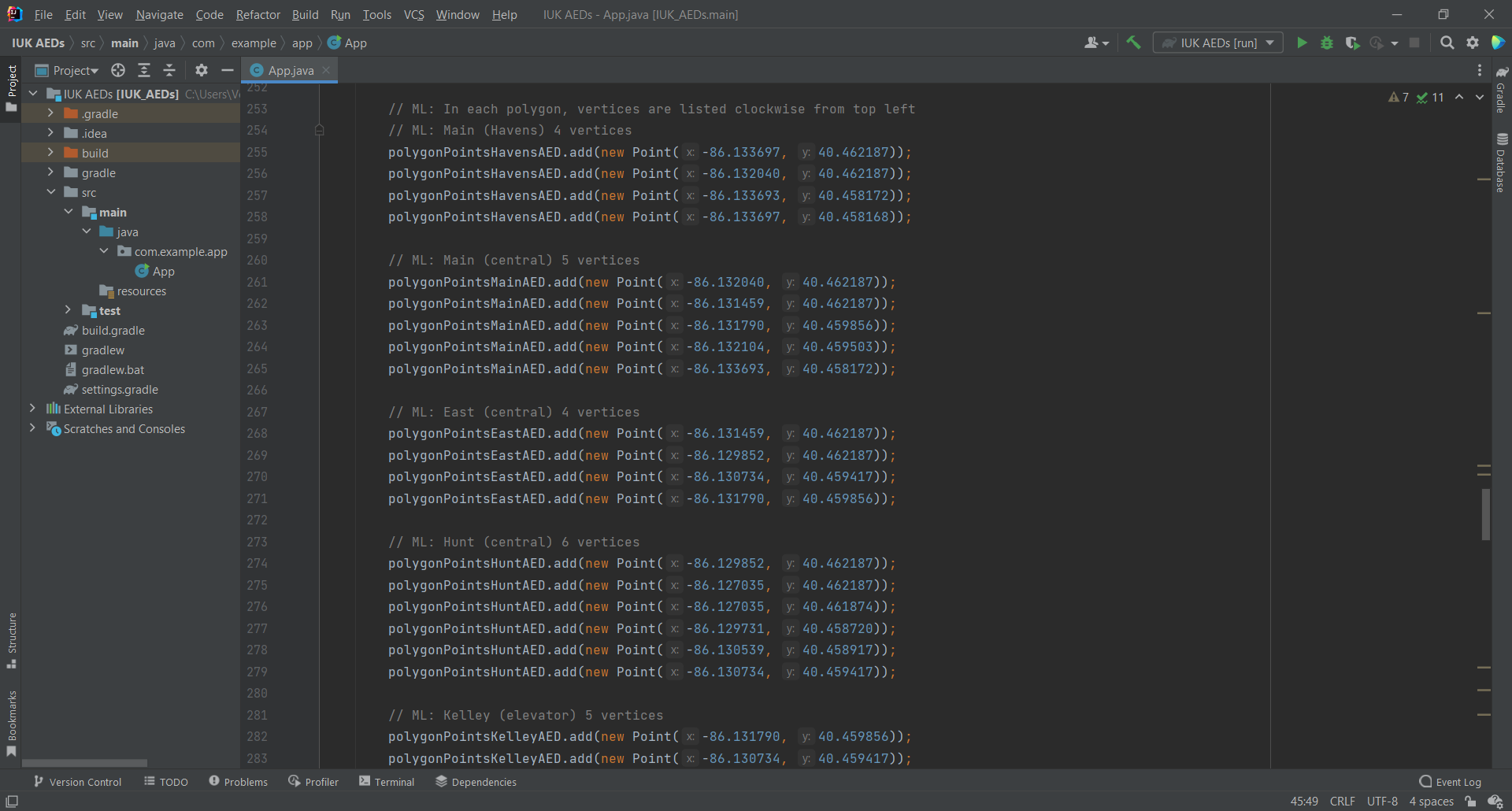Run the IUK AEDs configuration
Viewport: 1512px width, 811px height.
pos(1302,43)
